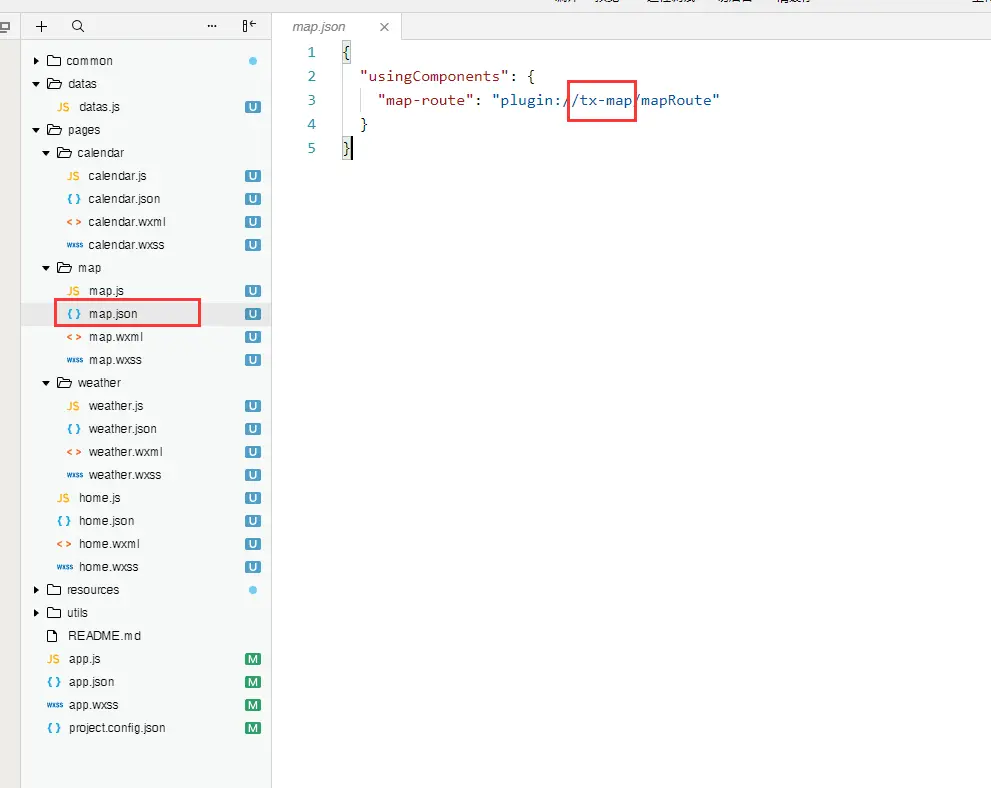Open calendar.json file

click(124, 198)
